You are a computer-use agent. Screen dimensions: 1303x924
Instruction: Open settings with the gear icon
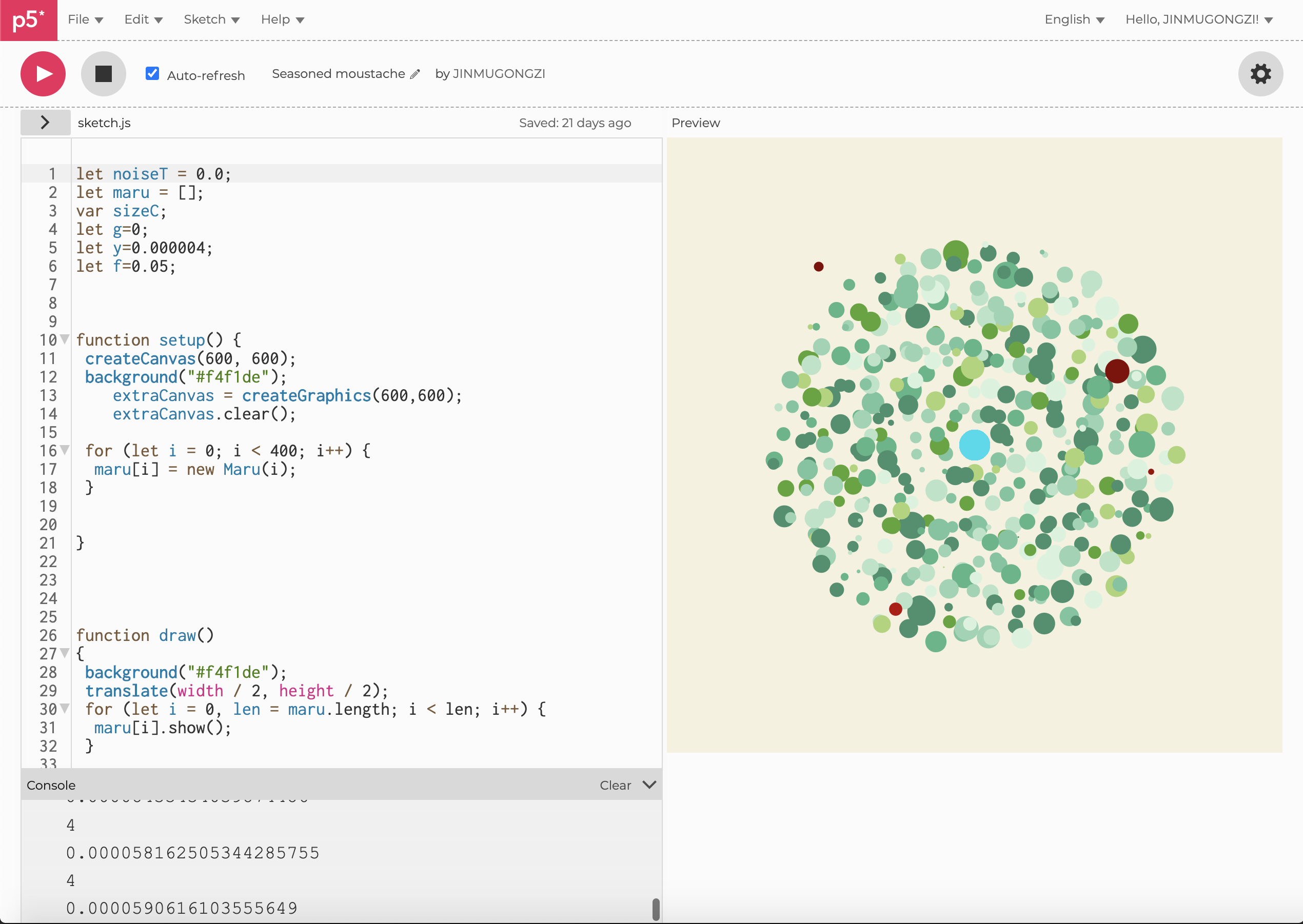1260,74
